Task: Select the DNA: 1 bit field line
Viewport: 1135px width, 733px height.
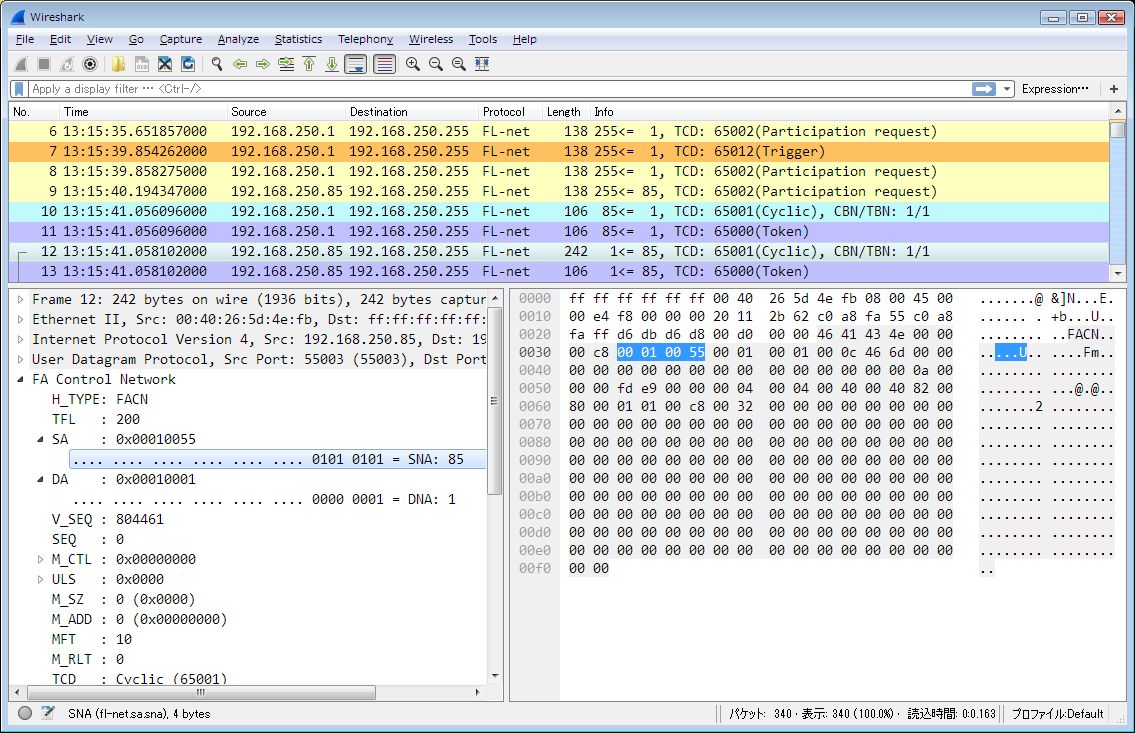Action: click(x=264, y=499)
